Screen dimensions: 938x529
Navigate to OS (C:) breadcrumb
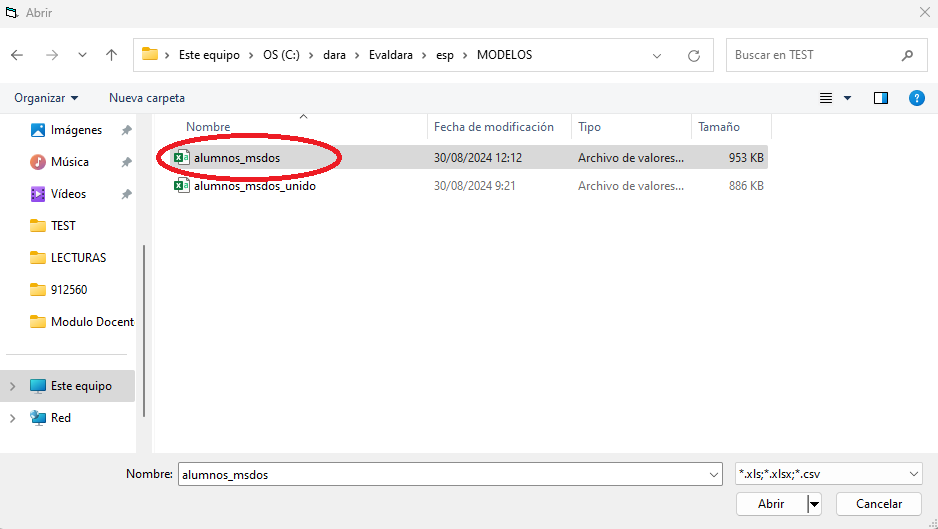[281, 55]
